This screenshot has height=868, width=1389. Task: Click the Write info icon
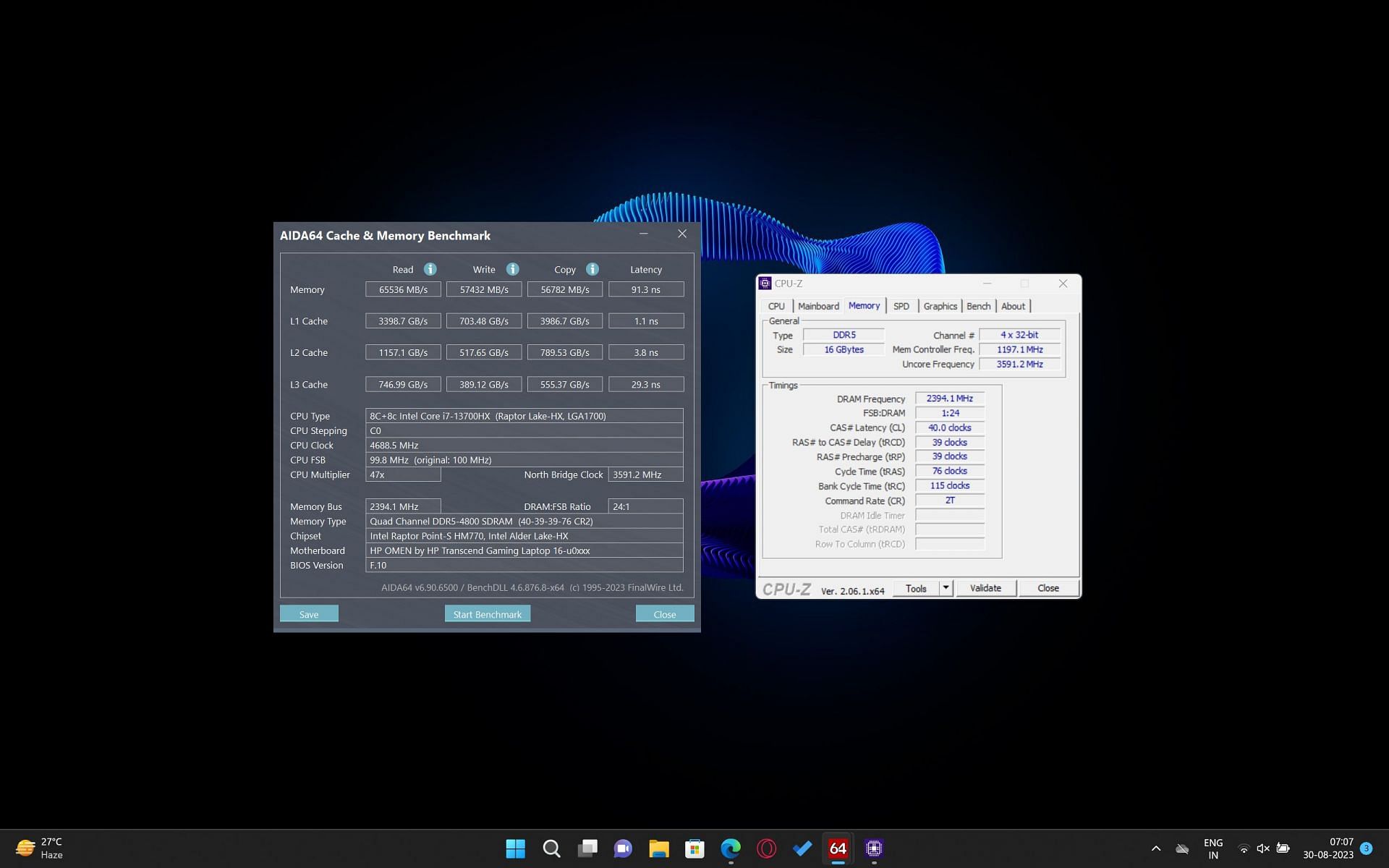point(512,269)
